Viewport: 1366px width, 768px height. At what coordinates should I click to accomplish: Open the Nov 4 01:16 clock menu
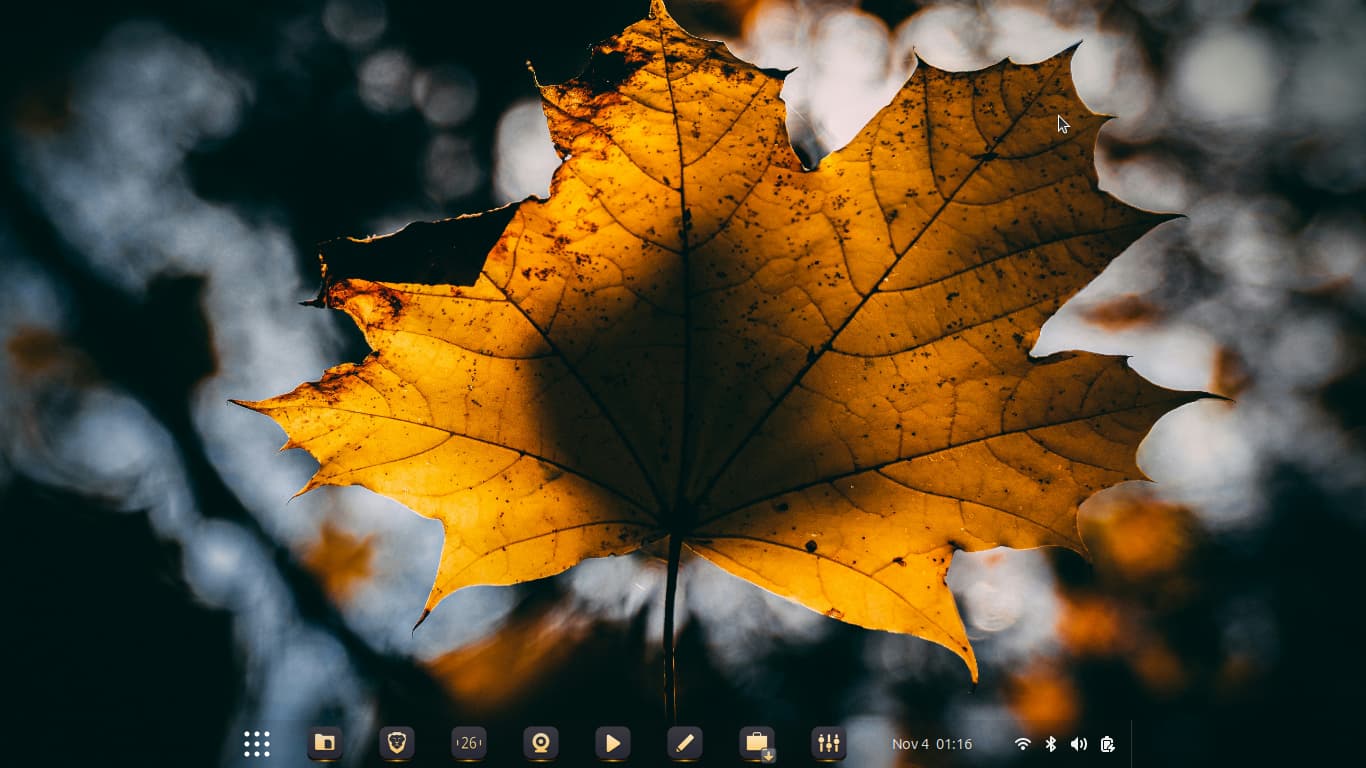[932, 744]
